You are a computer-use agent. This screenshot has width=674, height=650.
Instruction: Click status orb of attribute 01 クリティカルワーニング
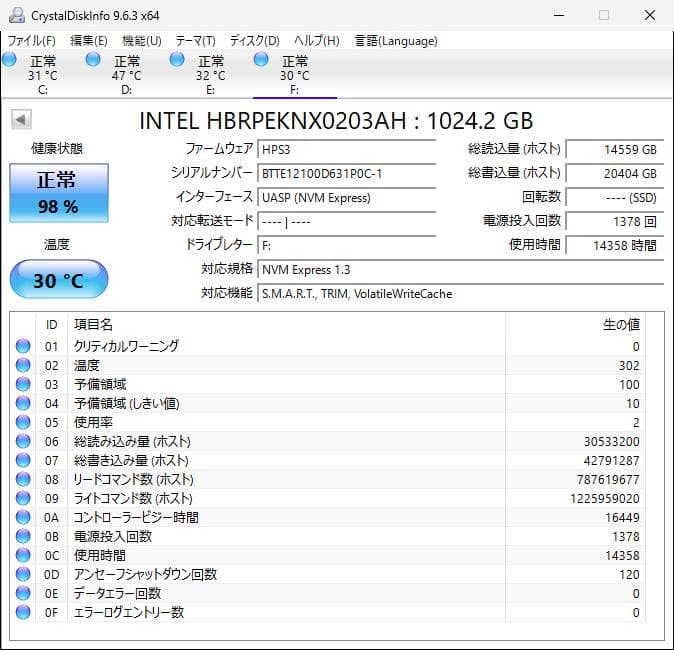23,346
